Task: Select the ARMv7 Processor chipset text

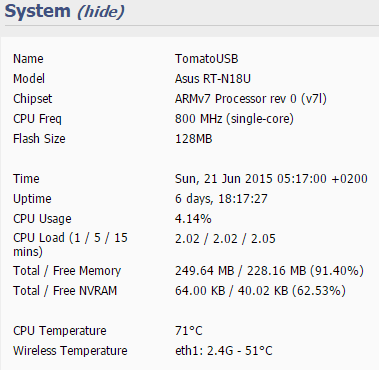Action: click(251, 99)
